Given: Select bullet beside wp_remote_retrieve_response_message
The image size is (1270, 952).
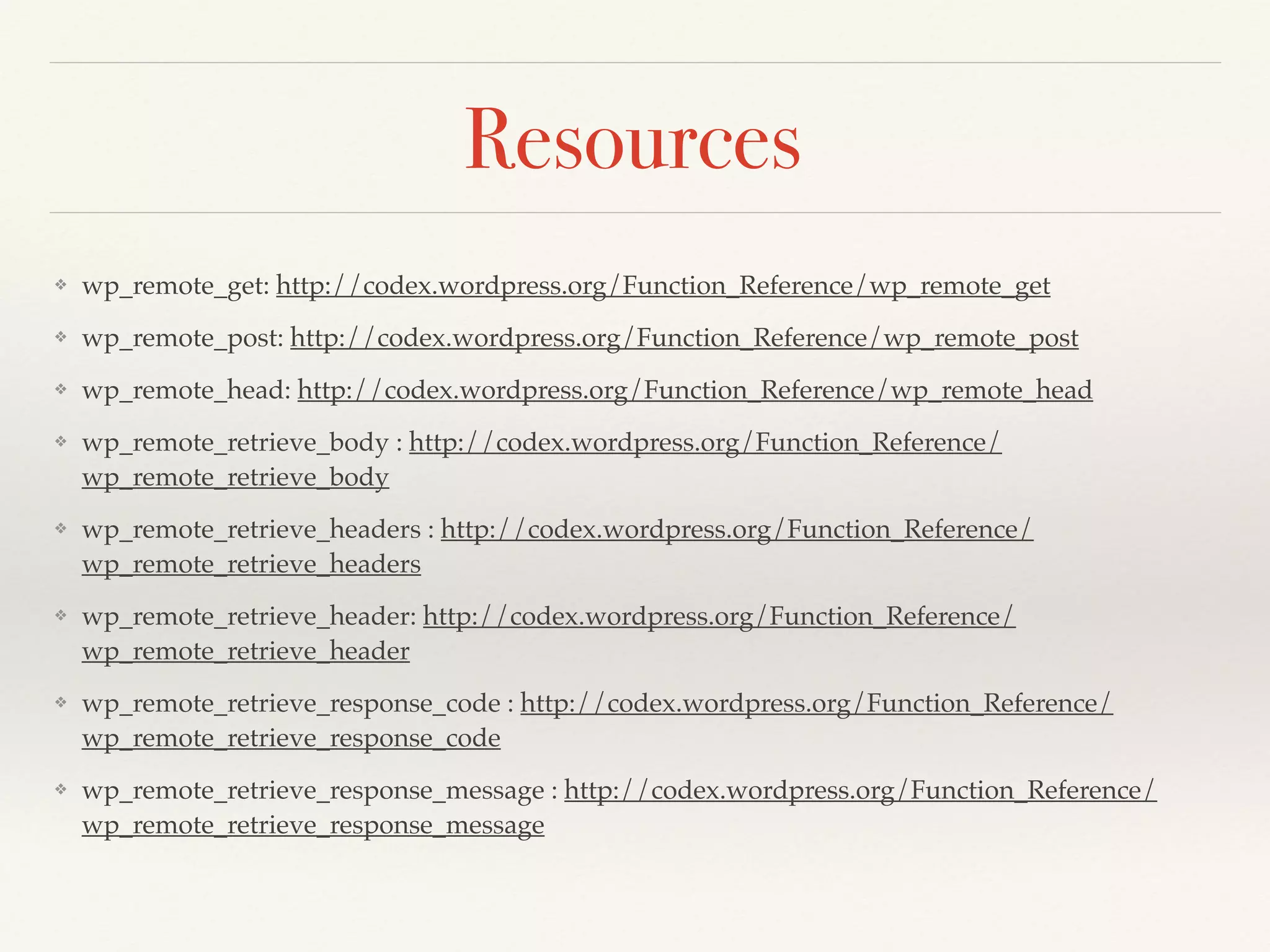Looking at the screenshot, I should tap(60, 790).
